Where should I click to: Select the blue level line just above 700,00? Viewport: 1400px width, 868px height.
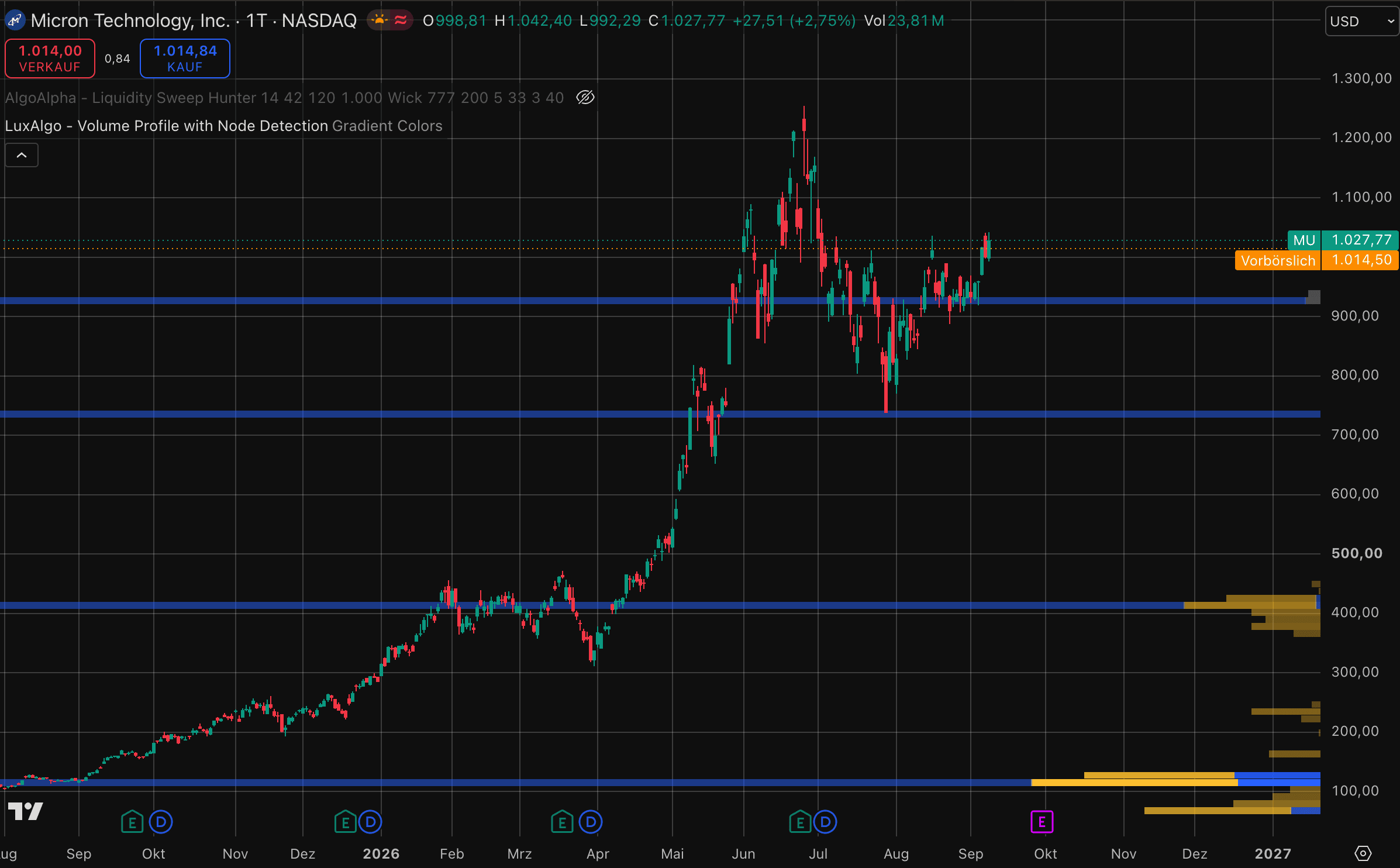click(660, 414)
